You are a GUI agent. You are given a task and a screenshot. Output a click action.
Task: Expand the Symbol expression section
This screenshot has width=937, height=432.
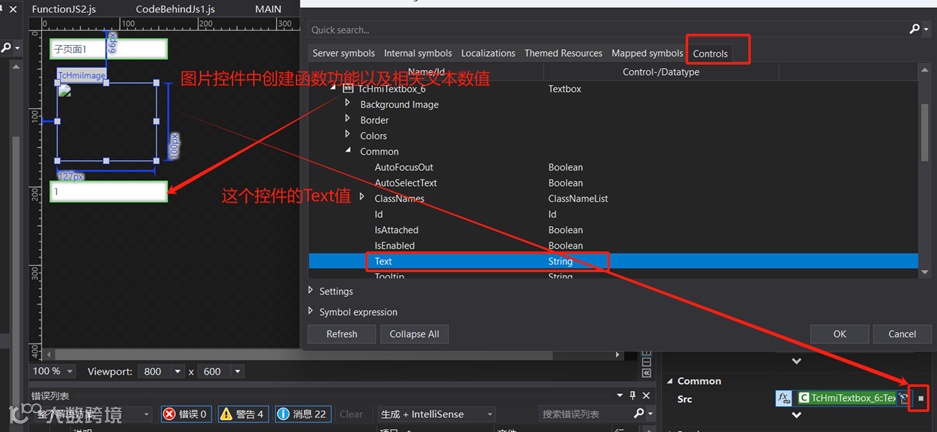pyautogui.click(x=310, y=311)
